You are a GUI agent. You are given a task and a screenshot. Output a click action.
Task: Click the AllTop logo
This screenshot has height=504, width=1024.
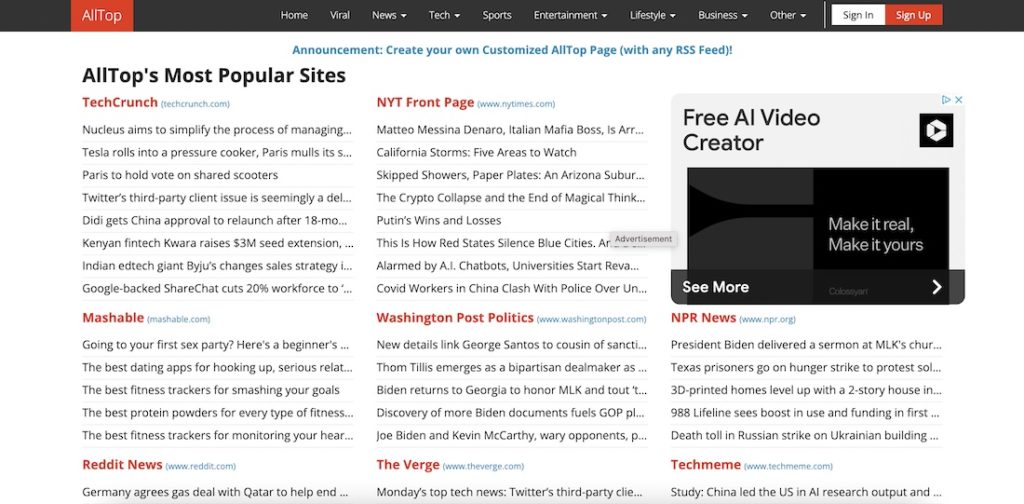point(102,16)
